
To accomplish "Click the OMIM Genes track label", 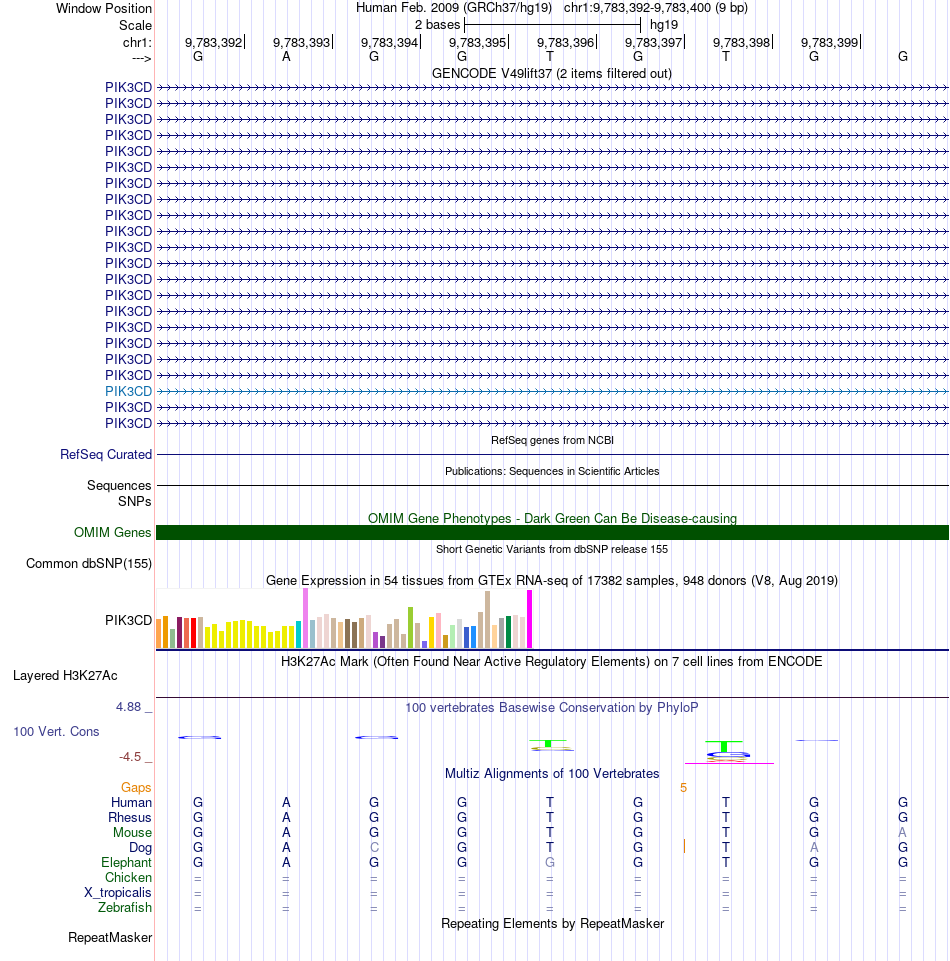I will [x=112, y=533].
